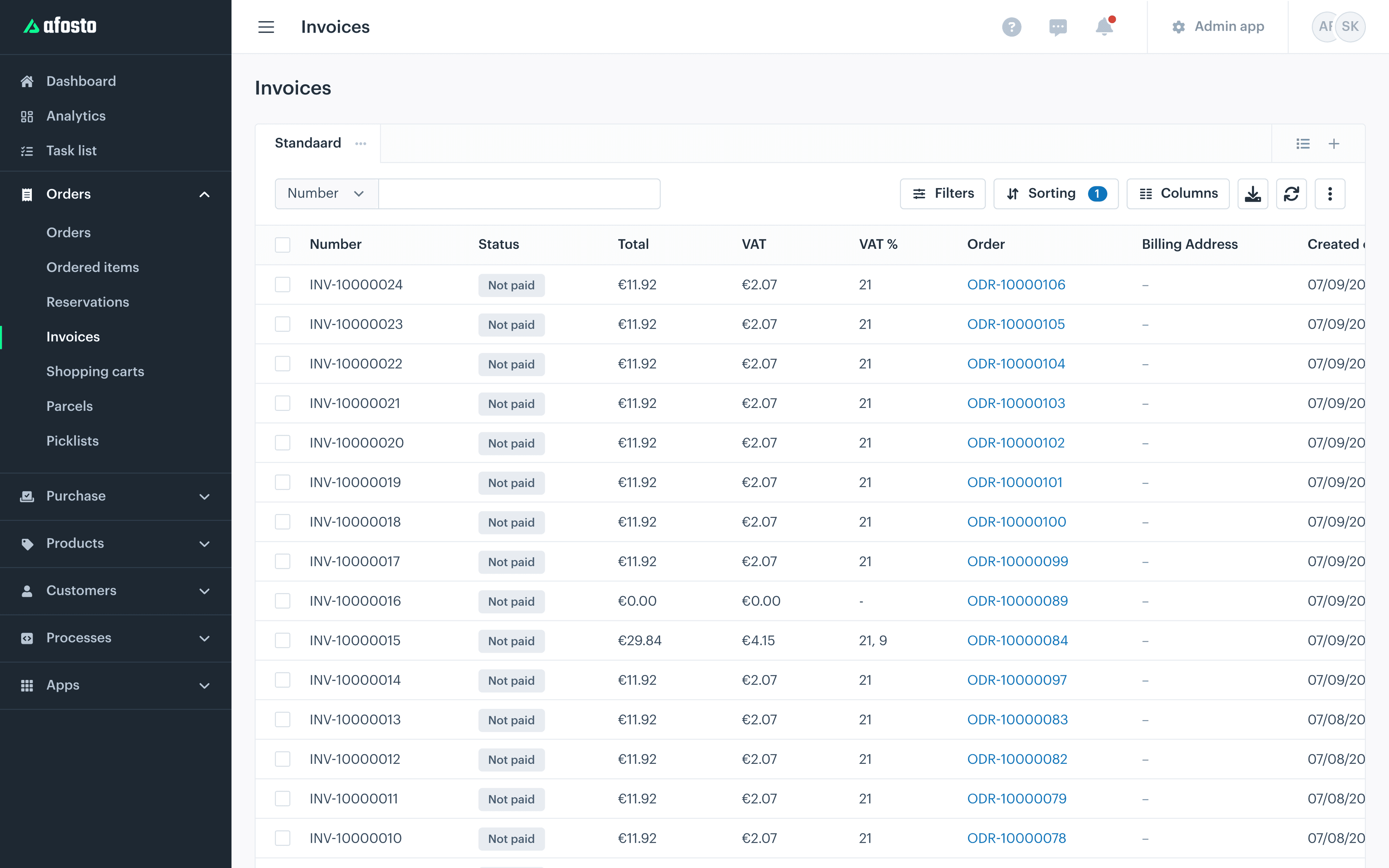Open the vertical three-dot more options menu
The height and width of the screenshot is (868, 1389).
coord(1330,194)
